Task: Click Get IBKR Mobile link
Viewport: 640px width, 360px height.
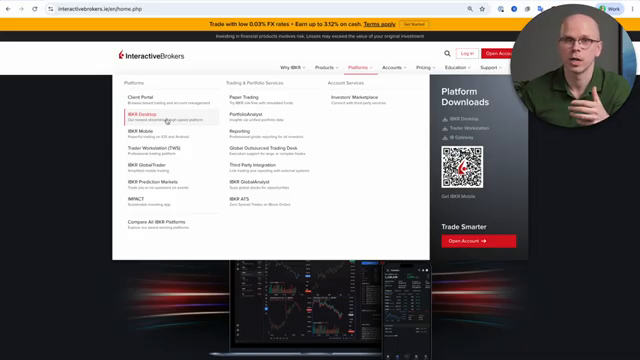Action: pyautogui.click(x=458, y=196)
